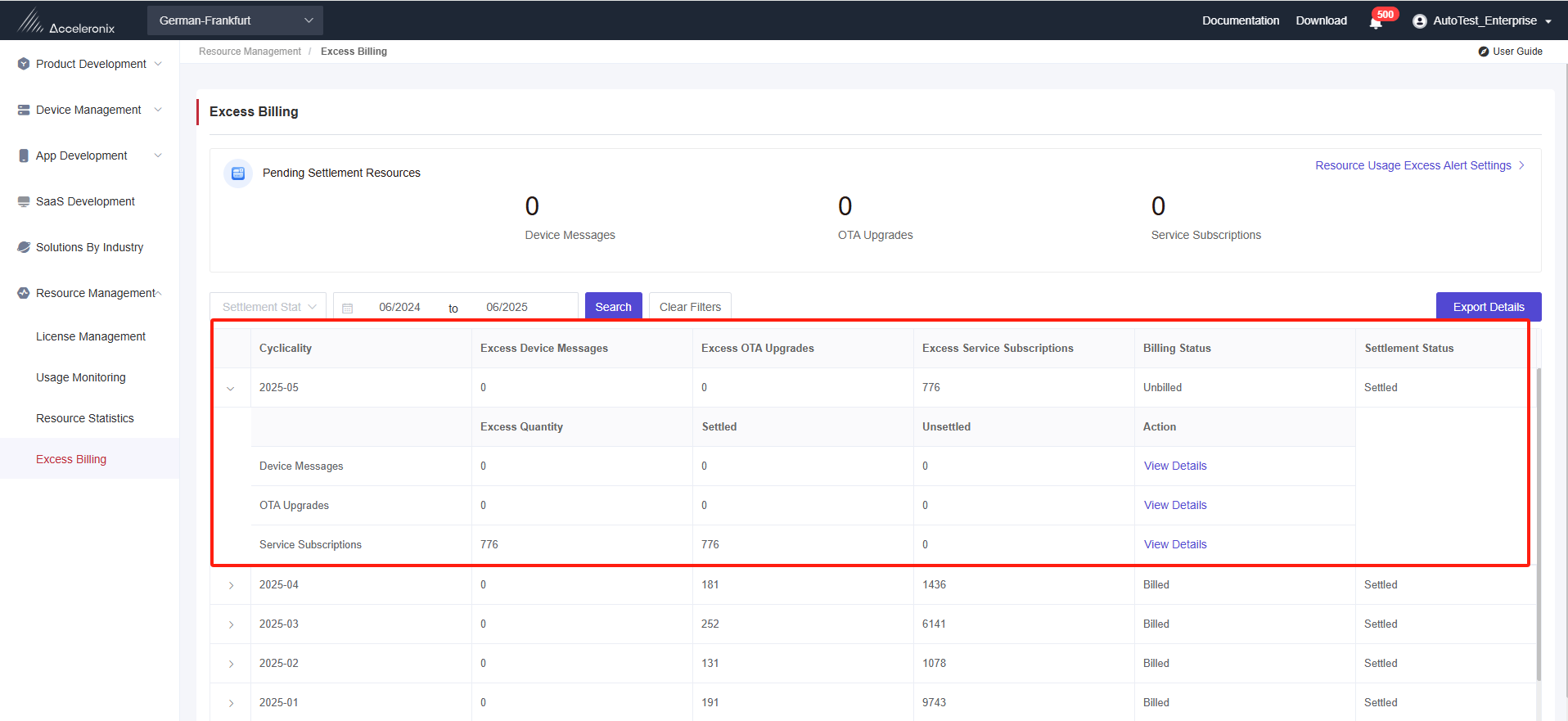This screenshot has width=1568, height=721.
Task: Click the Clear Filters button
Action: click(690, 307)
